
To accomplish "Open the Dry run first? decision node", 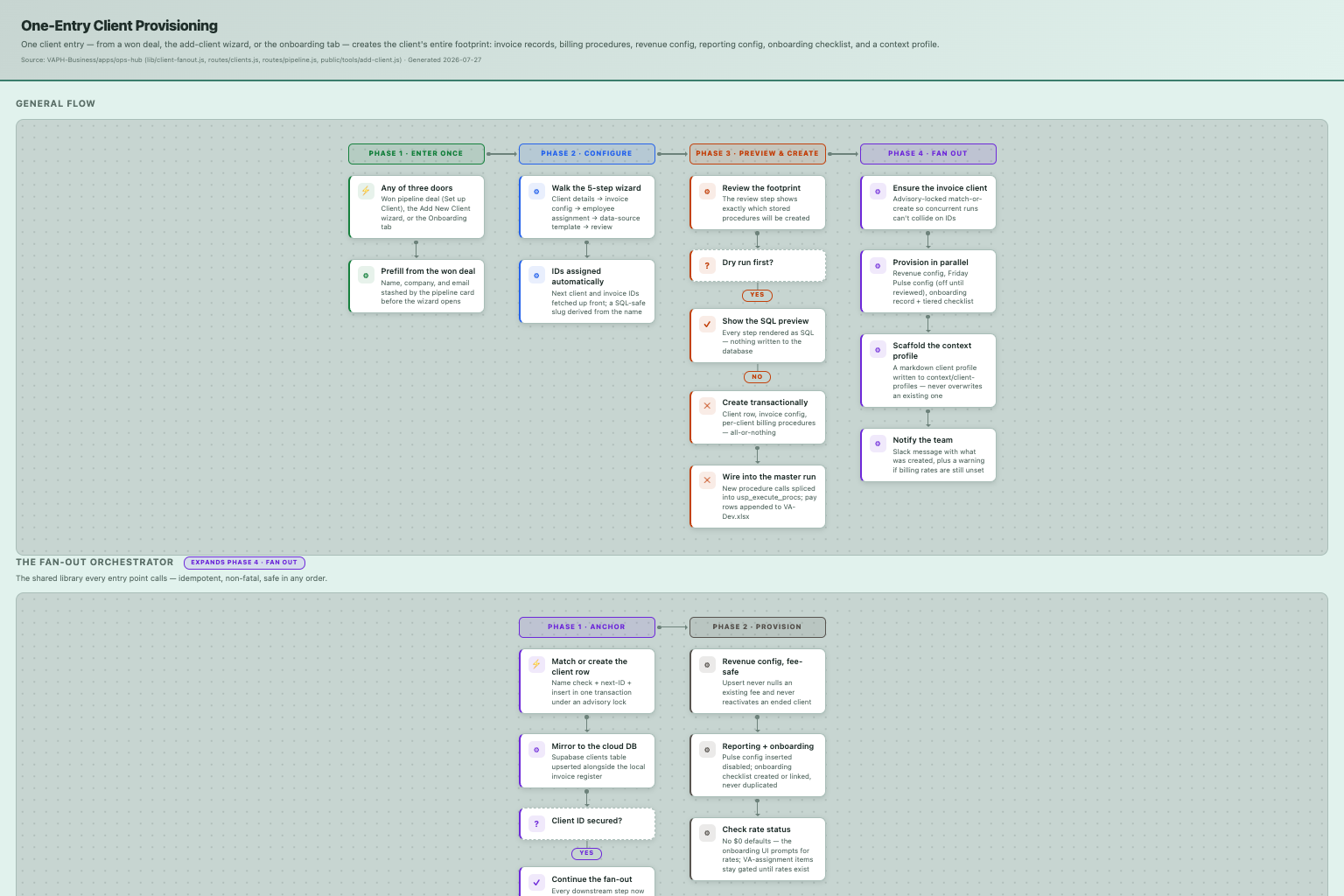I will [x=758, y=266].
